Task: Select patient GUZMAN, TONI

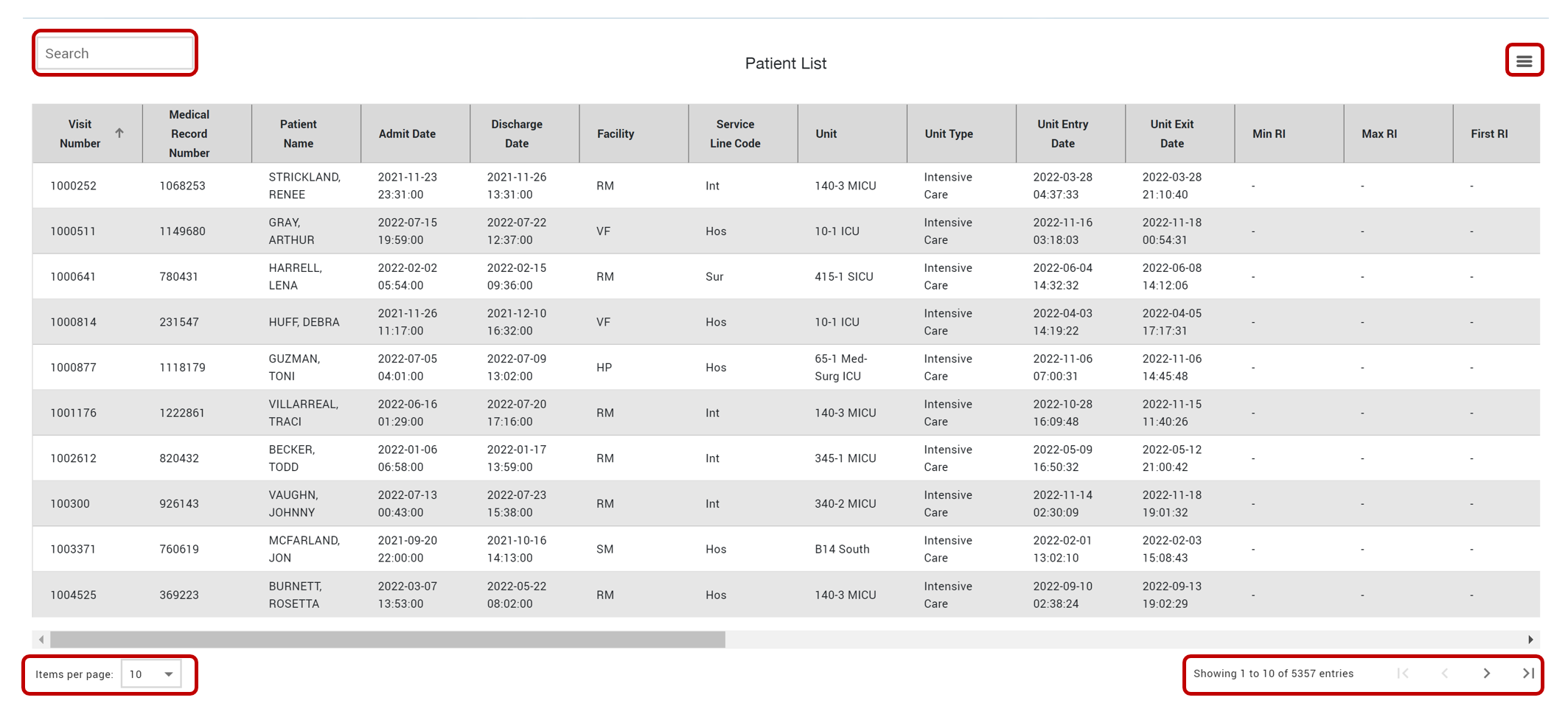Action: pos(294,368)
